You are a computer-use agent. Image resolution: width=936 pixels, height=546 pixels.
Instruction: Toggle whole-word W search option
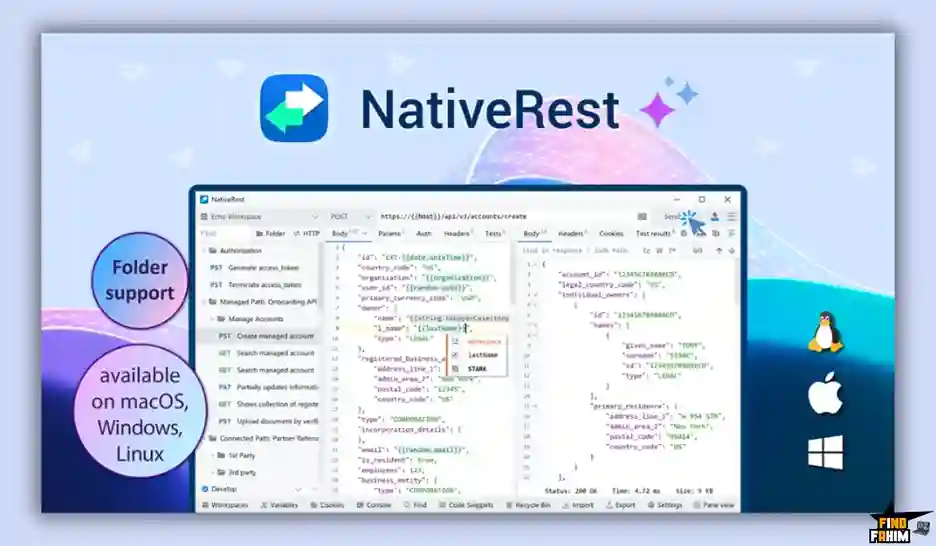659,251
